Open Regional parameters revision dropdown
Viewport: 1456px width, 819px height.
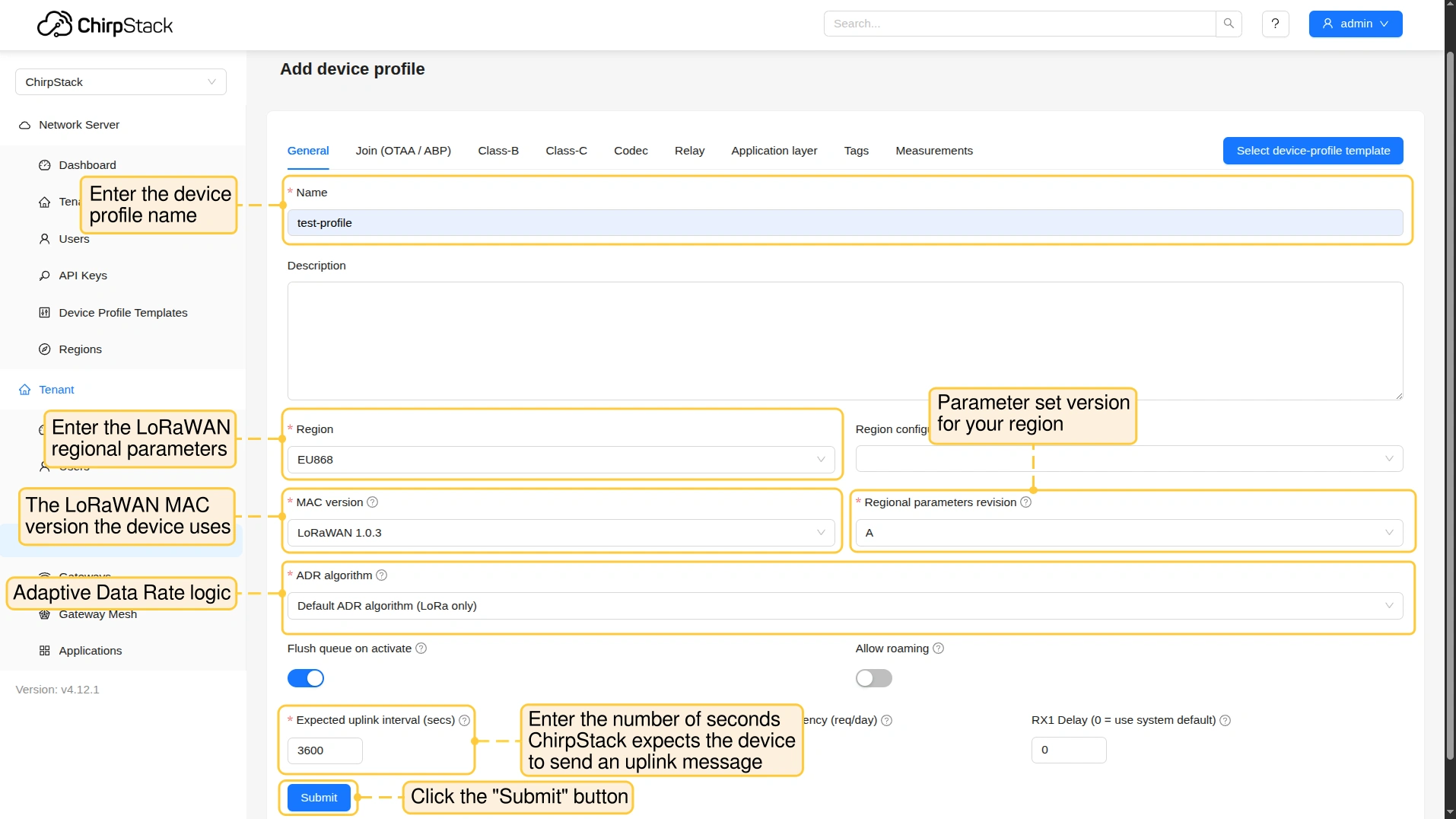pyautogui.click(x=1129, y=533)
